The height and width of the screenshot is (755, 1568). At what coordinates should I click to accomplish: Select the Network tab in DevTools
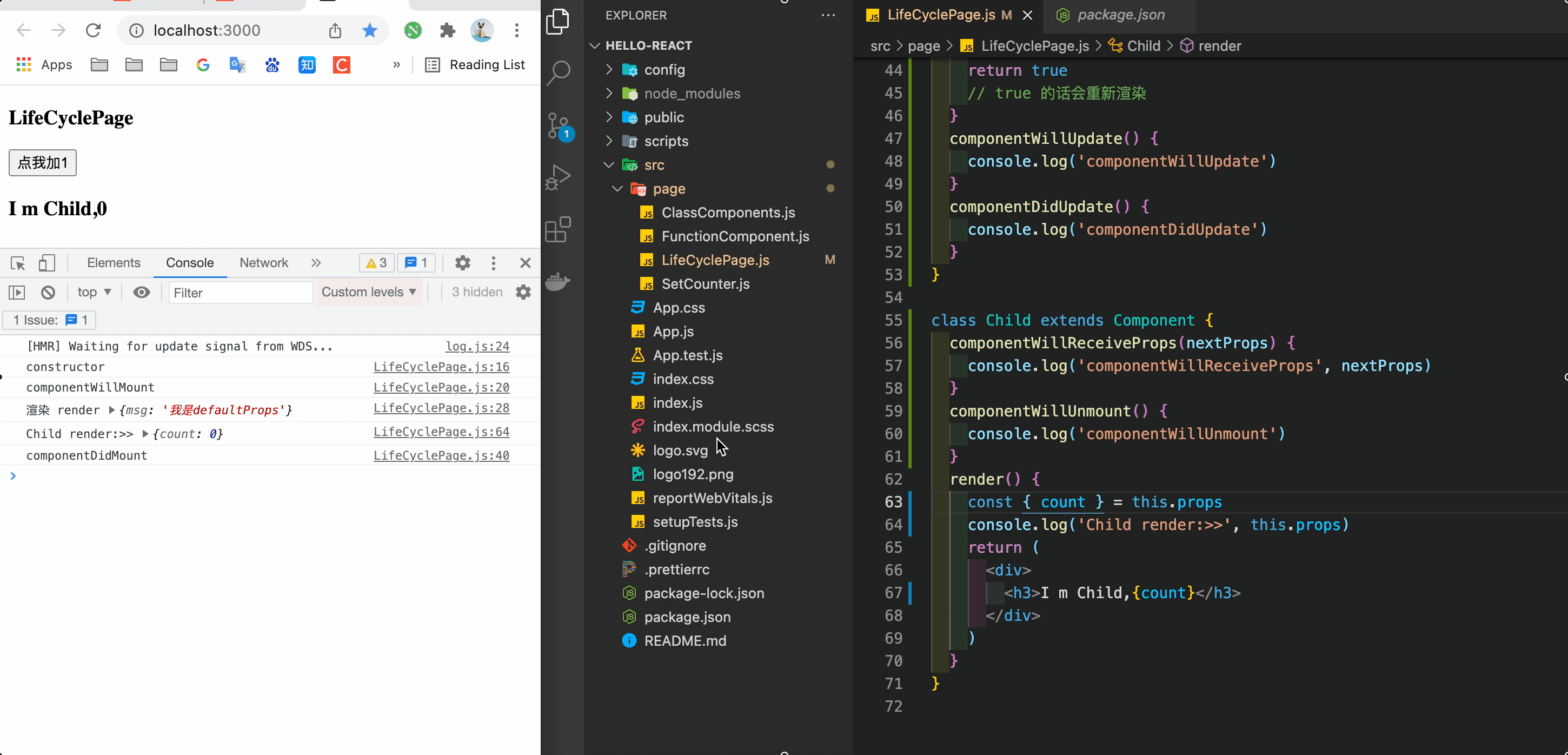(263, 262)
